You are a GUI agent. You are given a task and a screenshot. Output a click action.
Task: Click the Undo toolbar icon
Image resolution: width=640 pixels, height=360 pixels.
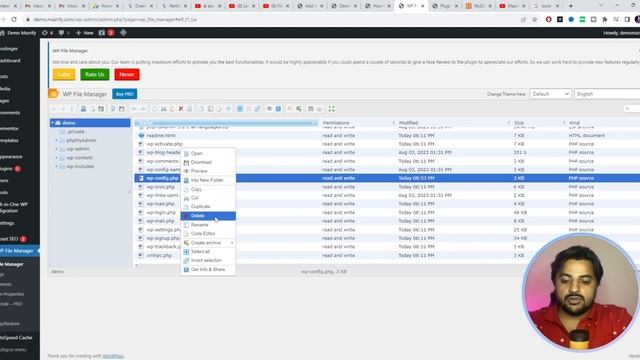click(134, 109)
